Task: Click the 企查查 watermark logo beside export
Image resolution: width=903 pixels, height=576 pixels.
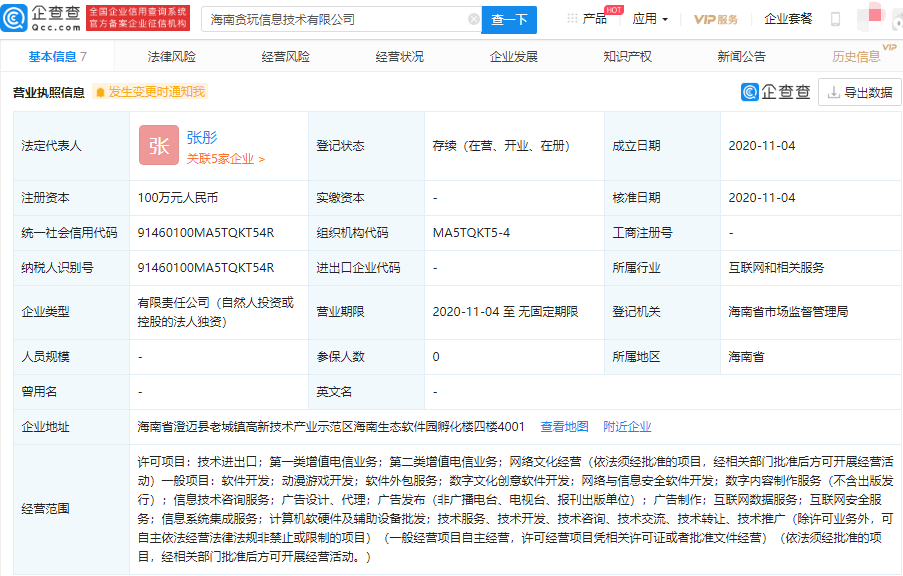Action: [776, 92]
